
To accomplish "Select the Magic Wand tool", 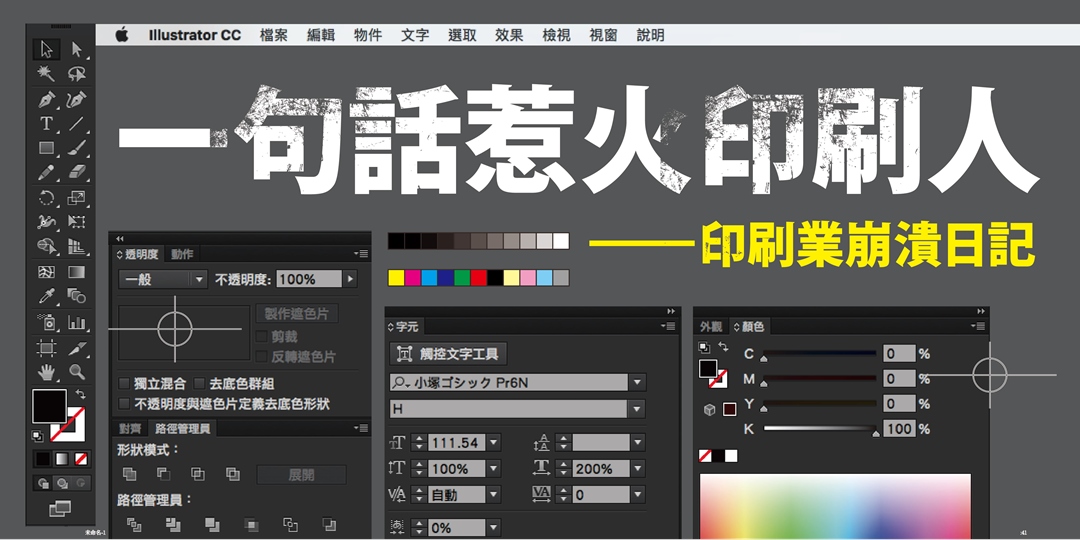I will click(x=46, y=74).
